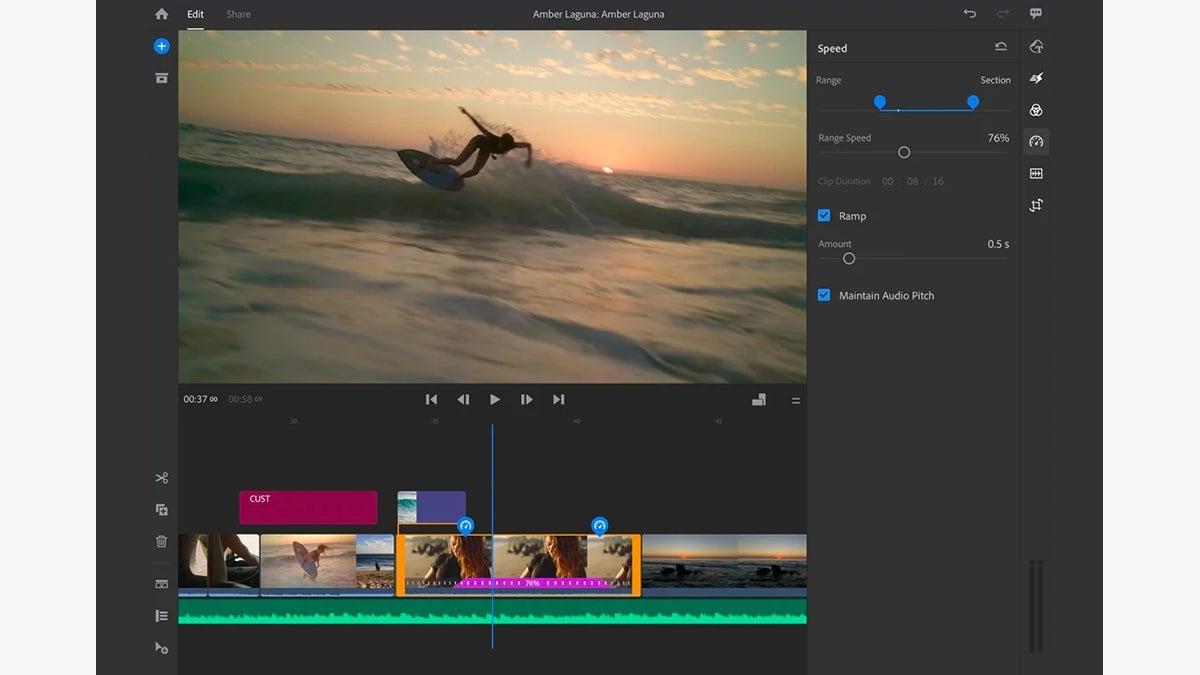This screenshot has width=1200, height=675.
Task: Open the Crop and Rotate panel
Action: pyautogui.click(x=1036, y=205)
